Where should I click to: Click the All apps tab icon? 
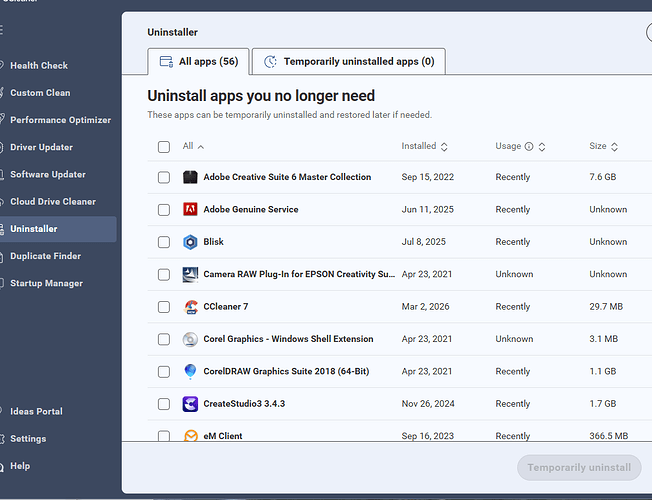pos(166,62)
